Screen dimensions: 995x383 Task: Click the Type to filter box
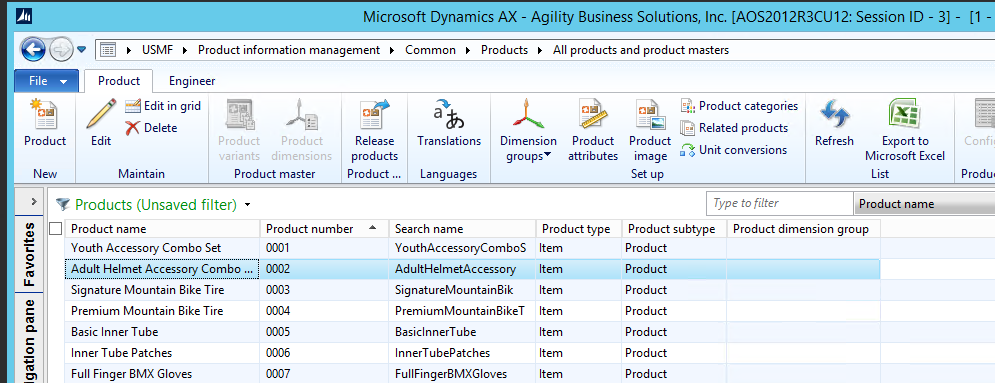point(779,204)
